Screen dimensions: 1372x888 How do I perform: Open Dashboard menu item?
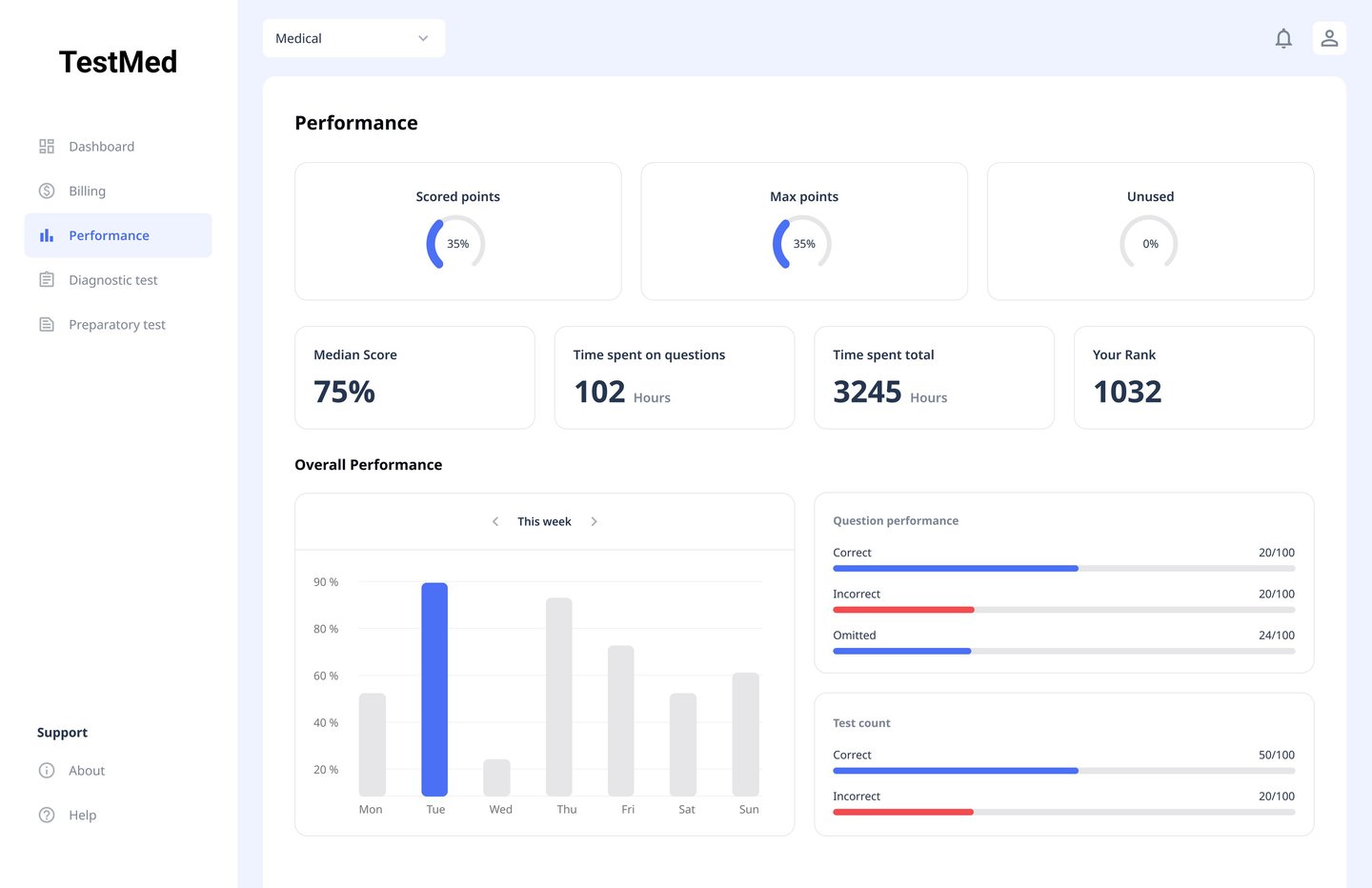coord(118,146)
